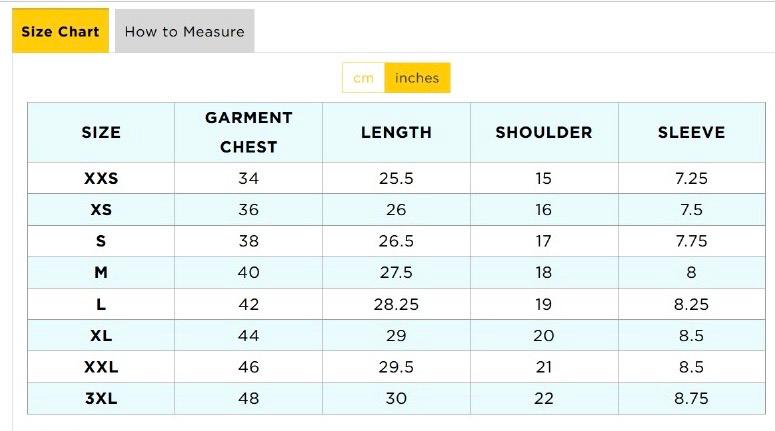Click length value 30 in 3XL row
This screenshot has height=431, width=775.
[x=396, y=398]
